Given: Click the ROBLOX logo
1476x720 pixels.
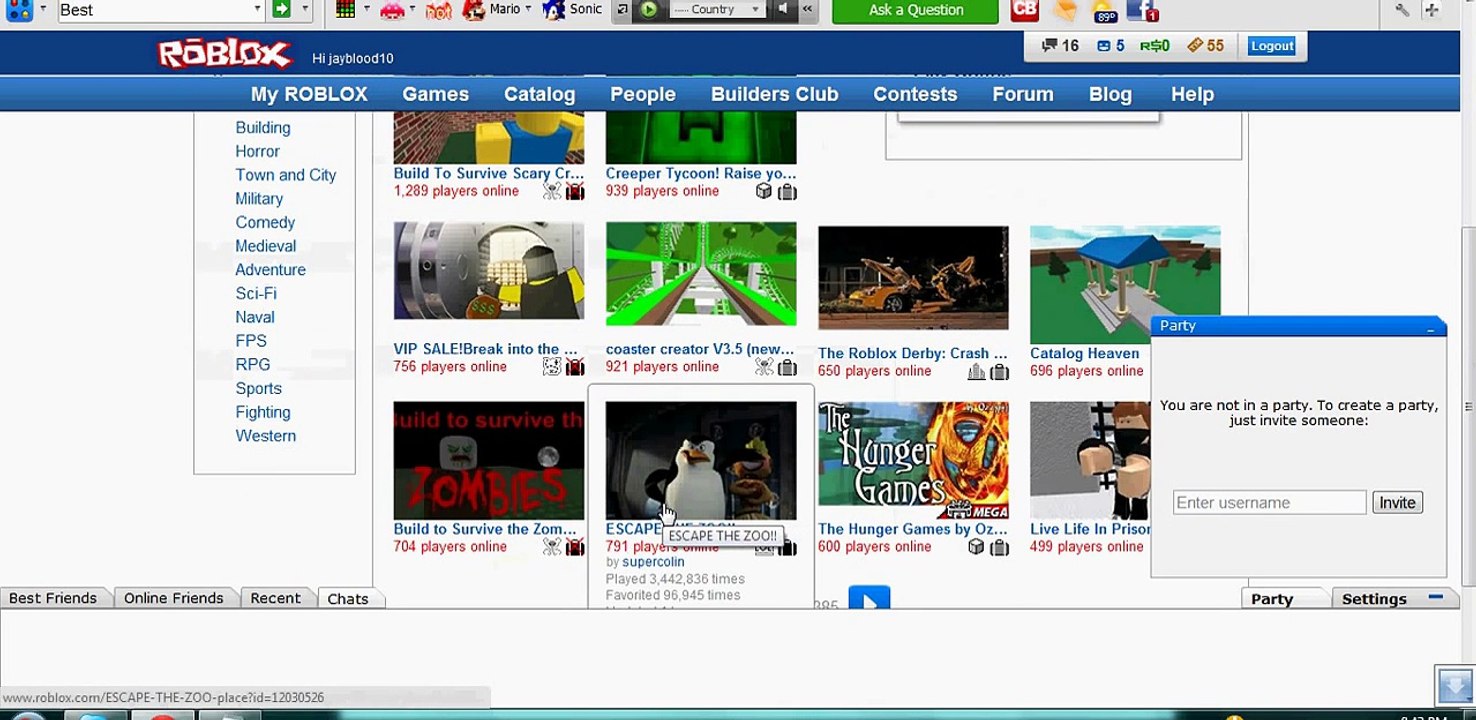Looking at the screenshot, I should pyautogui.click(x=224, y=54).
